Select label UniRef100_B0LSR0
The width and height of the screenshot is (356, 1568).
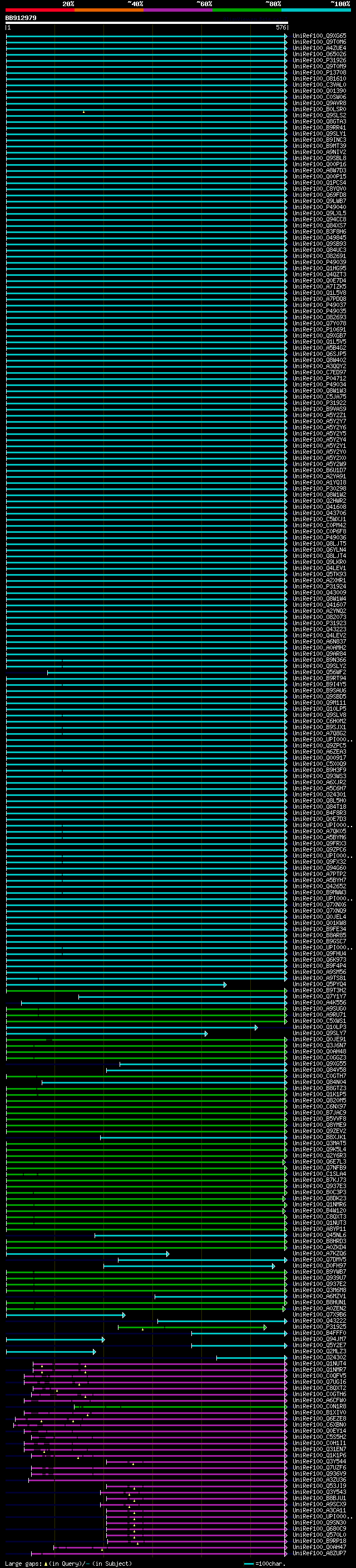click(319, 109)
